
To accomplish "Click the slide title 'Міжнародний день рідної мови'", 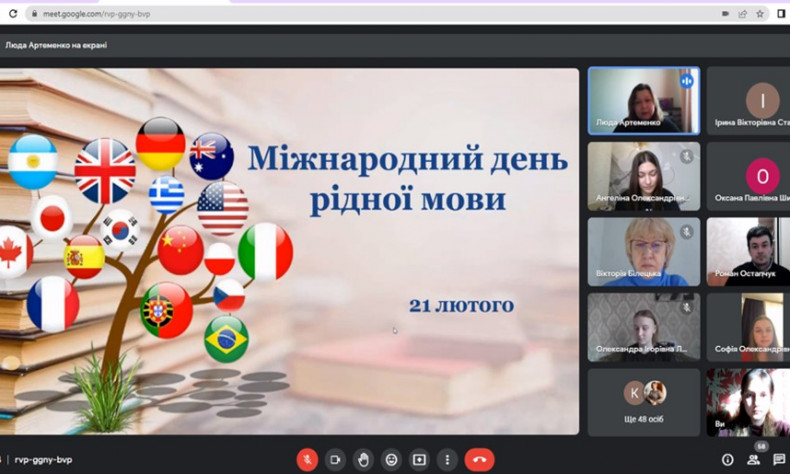I will click(408, 179).
